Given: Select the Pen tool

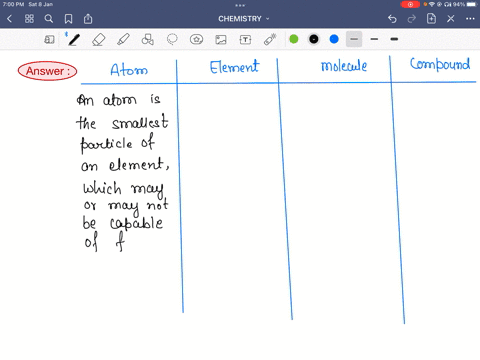Looking at the screenshot, I should (x=74, y=40).
